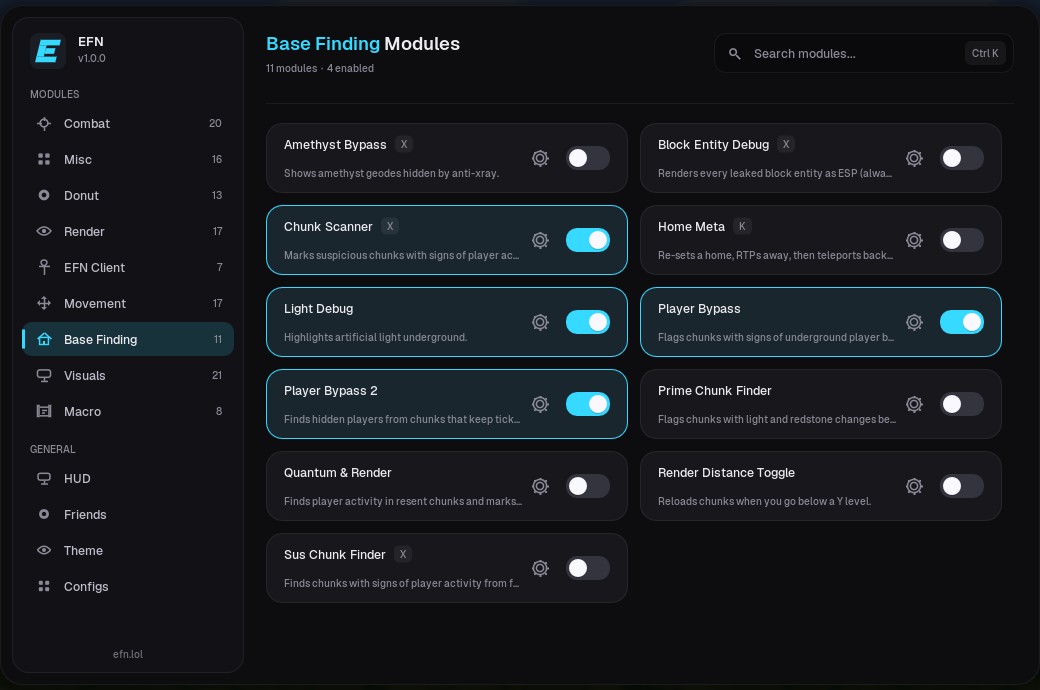Click the X keybind badge on Chunk Scanner

[x=390, y=226]
